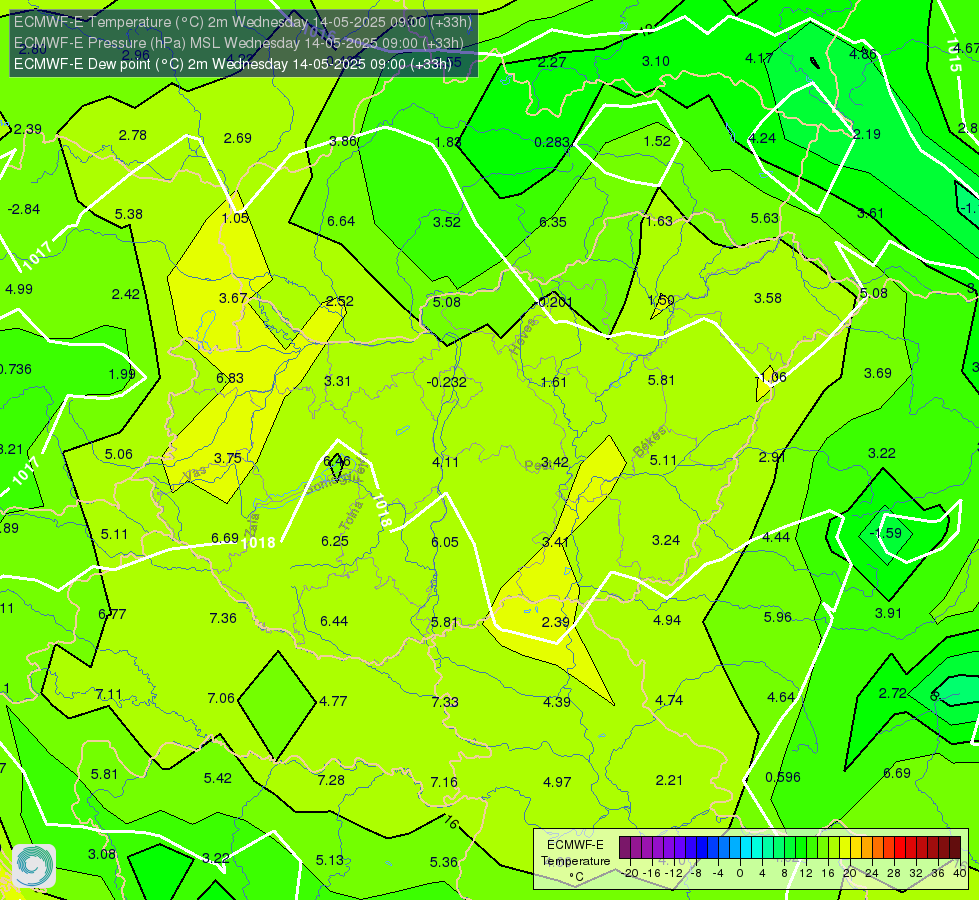Click the dew point value 7.33
This screenshot has width=979, height=900.
[x=445, y=702]
